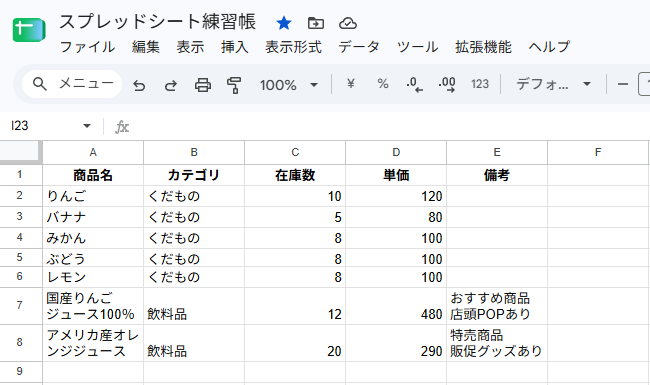The height and width of the screenshot is (385, 650).
Task: Open the cloud save status icon
Action: click(x=347, y=23)
